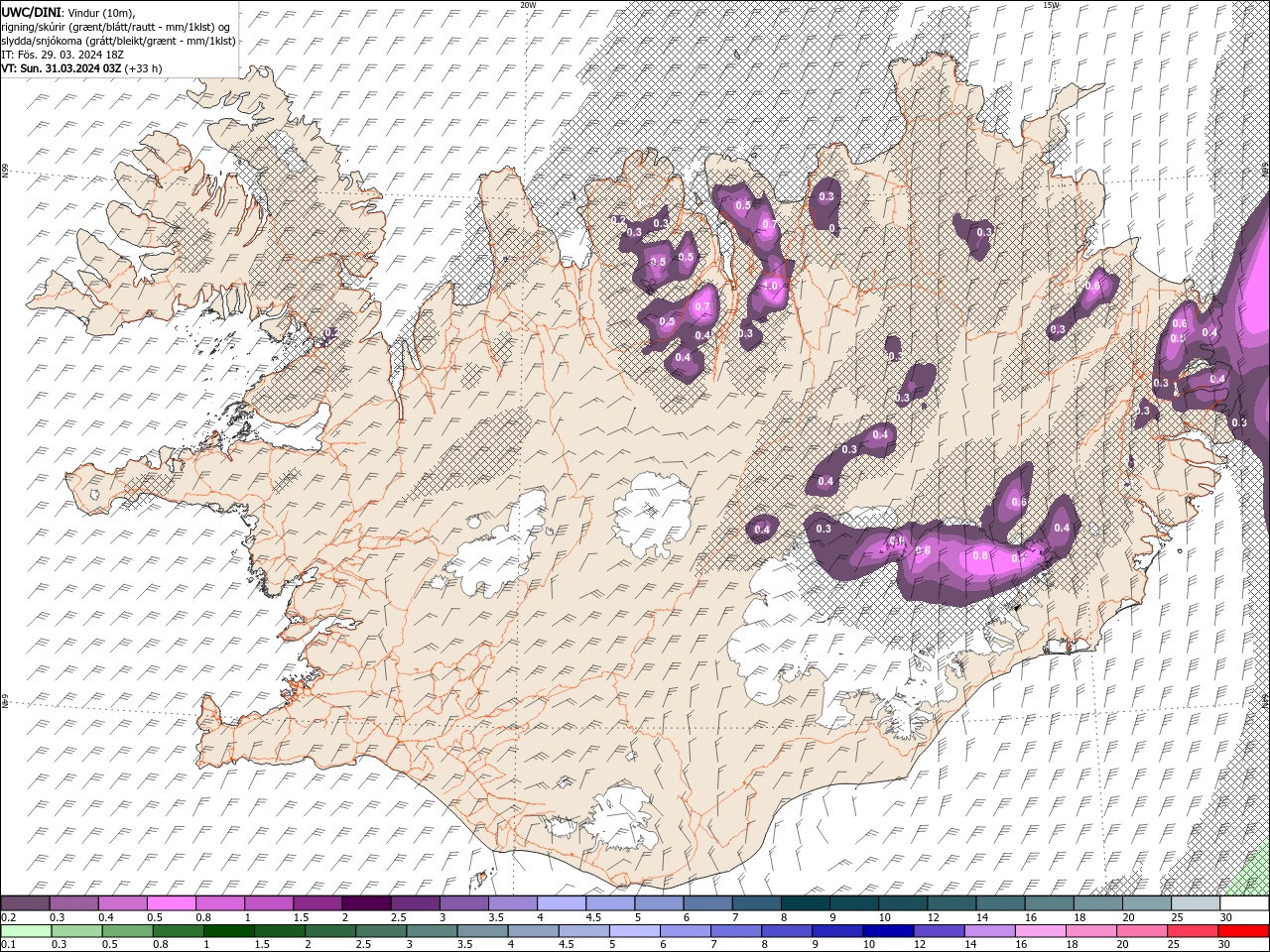Click the 'rigning/skúrir (grænt/blátt/rautt' description line

coord(116,27)
